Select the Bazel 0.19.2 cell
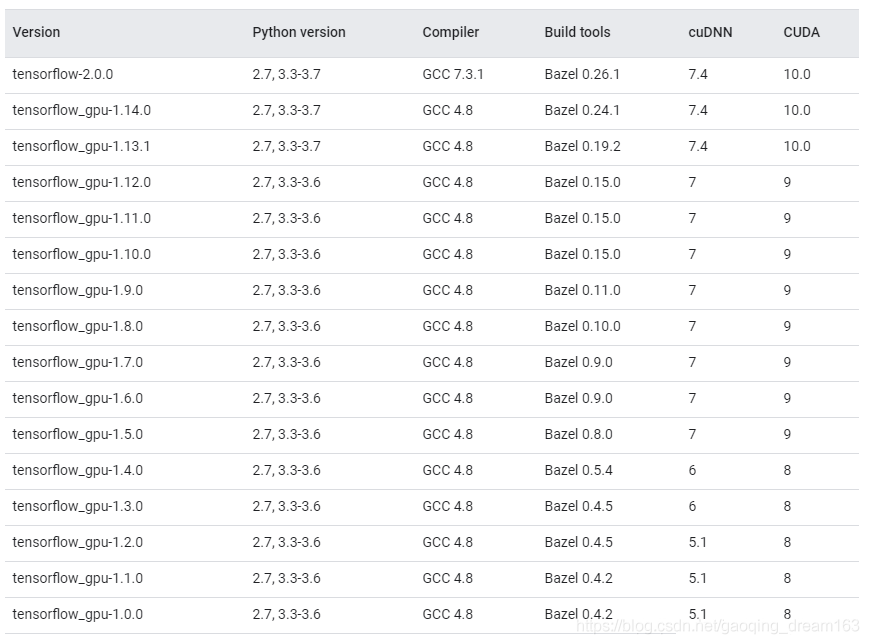The height and width of the screenshot is (644, 869). [582, 146]
